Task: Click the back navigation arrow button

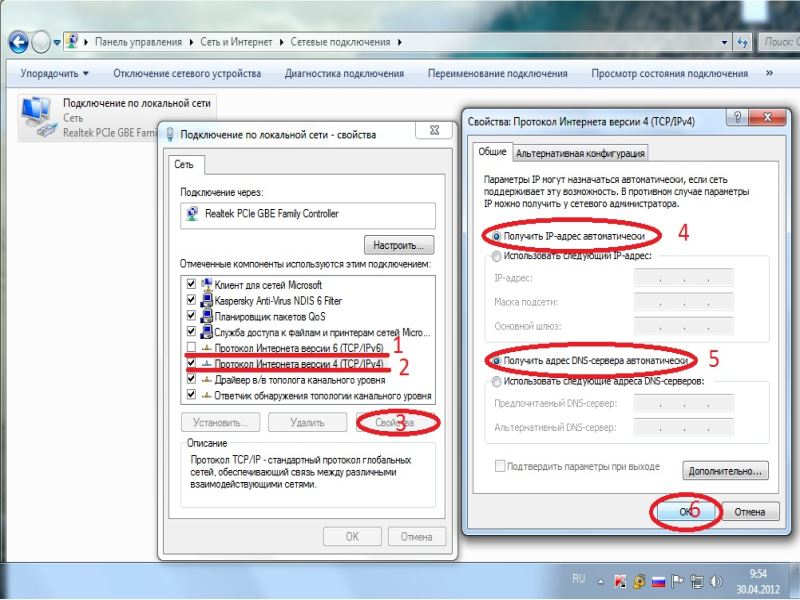Action: (x=19, y=42)
